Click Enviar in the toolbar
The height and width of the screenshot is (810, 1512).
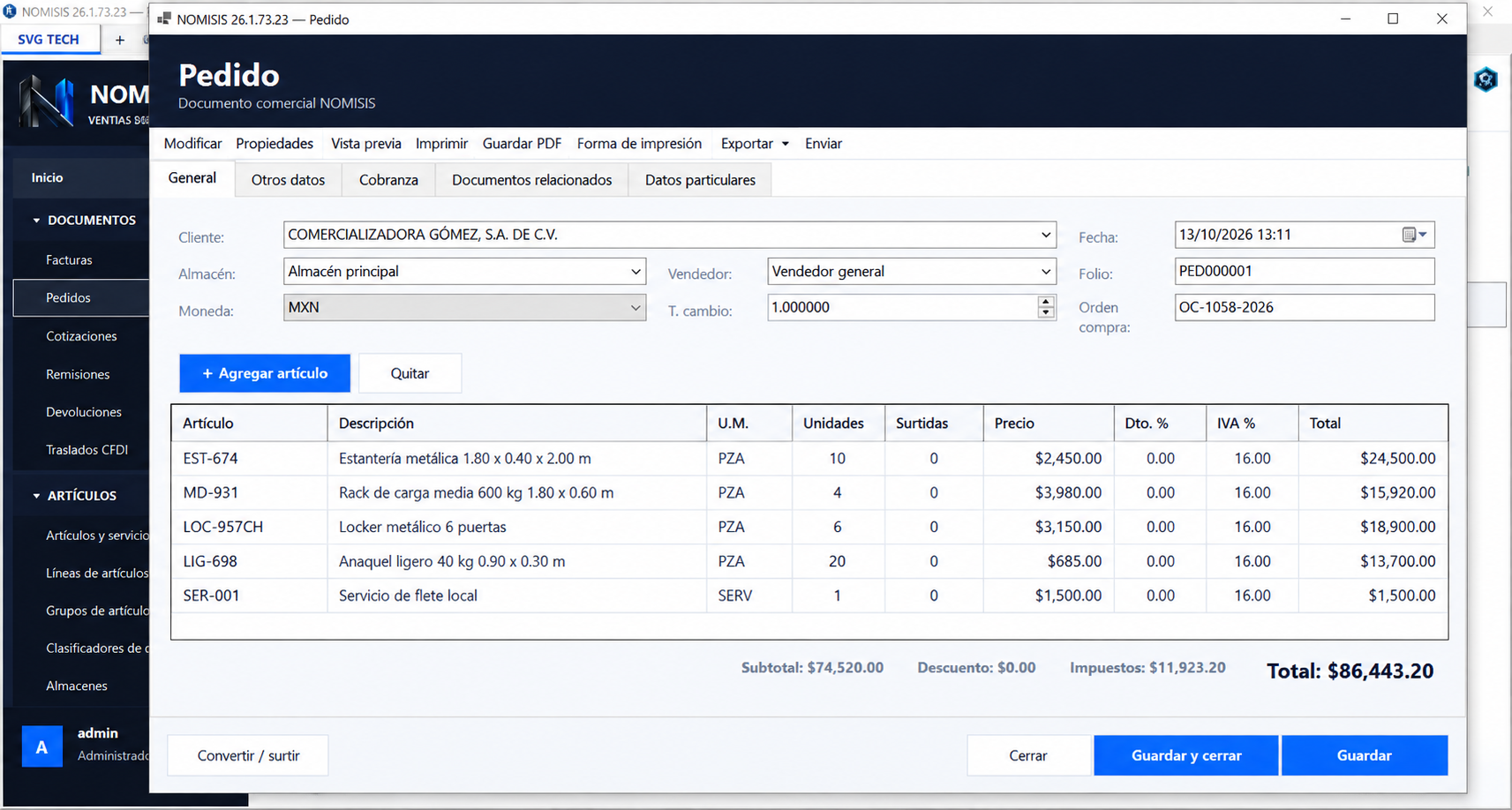coord(823,144)
